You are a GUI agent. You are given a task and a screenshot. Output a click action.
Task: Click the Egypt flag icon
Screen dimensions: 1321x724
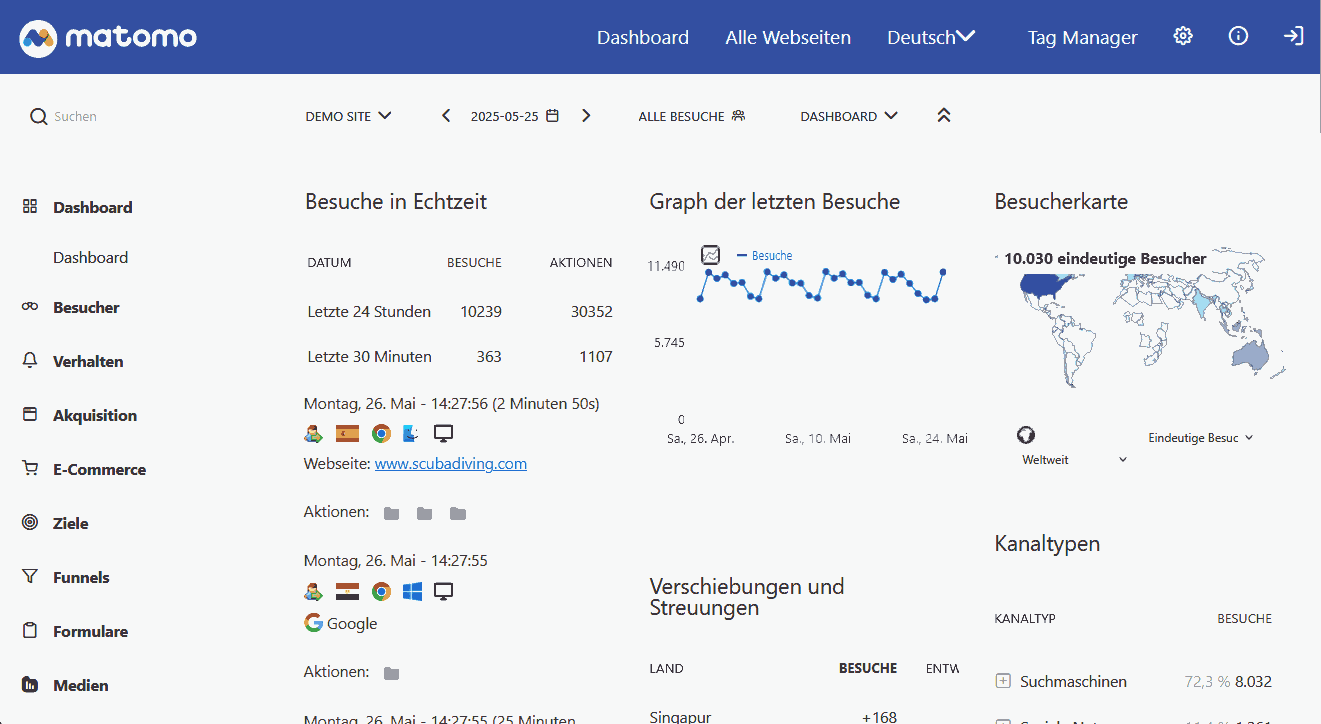[347, 591]
